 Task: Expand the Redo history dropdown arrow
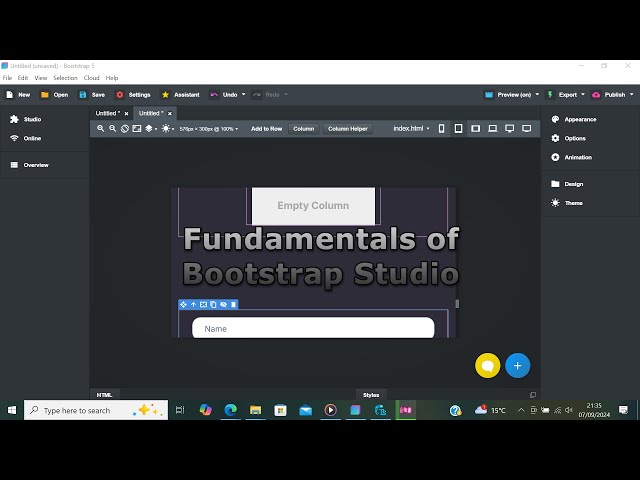coord(286,94)
